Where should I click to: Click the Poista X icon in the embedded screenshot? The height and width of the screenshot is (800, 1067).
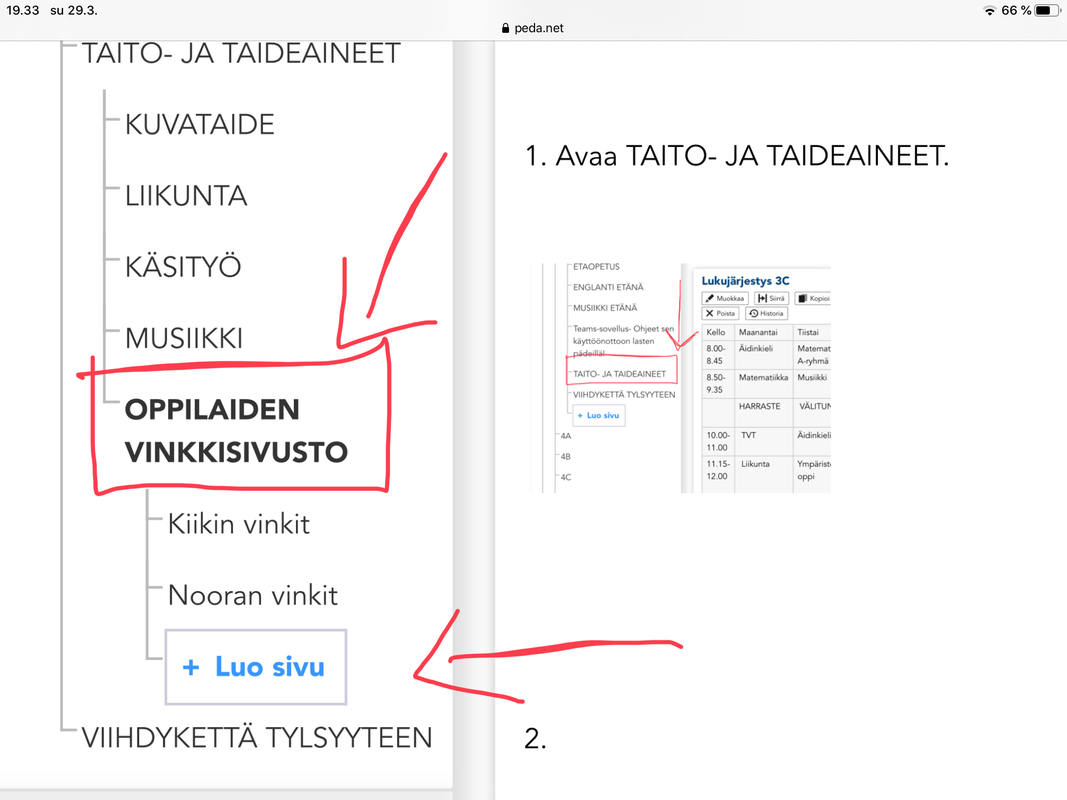pos(710,313)
